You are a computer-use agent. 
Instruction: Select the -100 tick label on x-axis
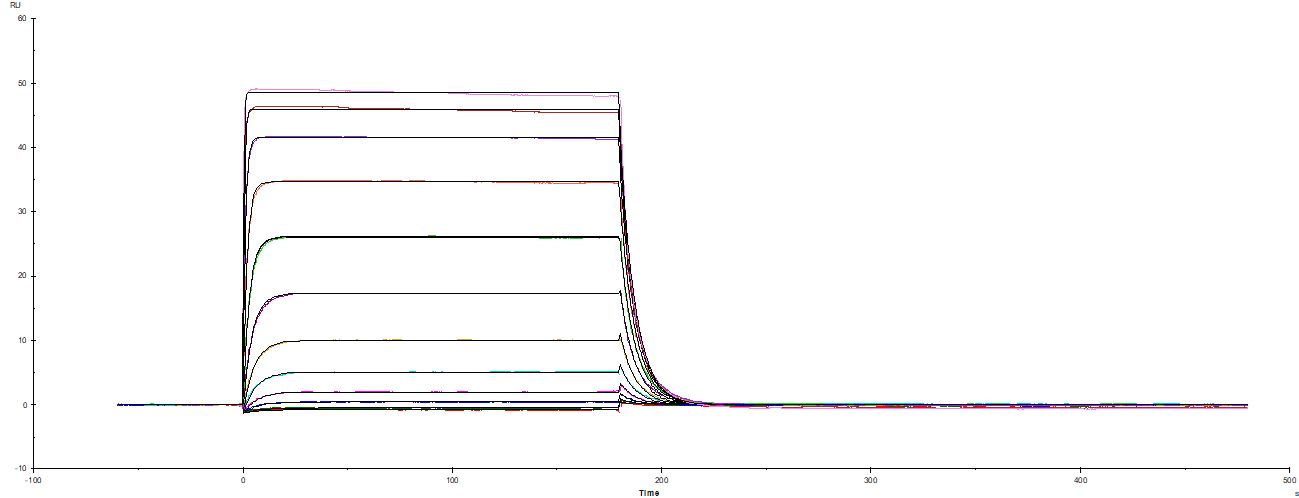point(33,480)
